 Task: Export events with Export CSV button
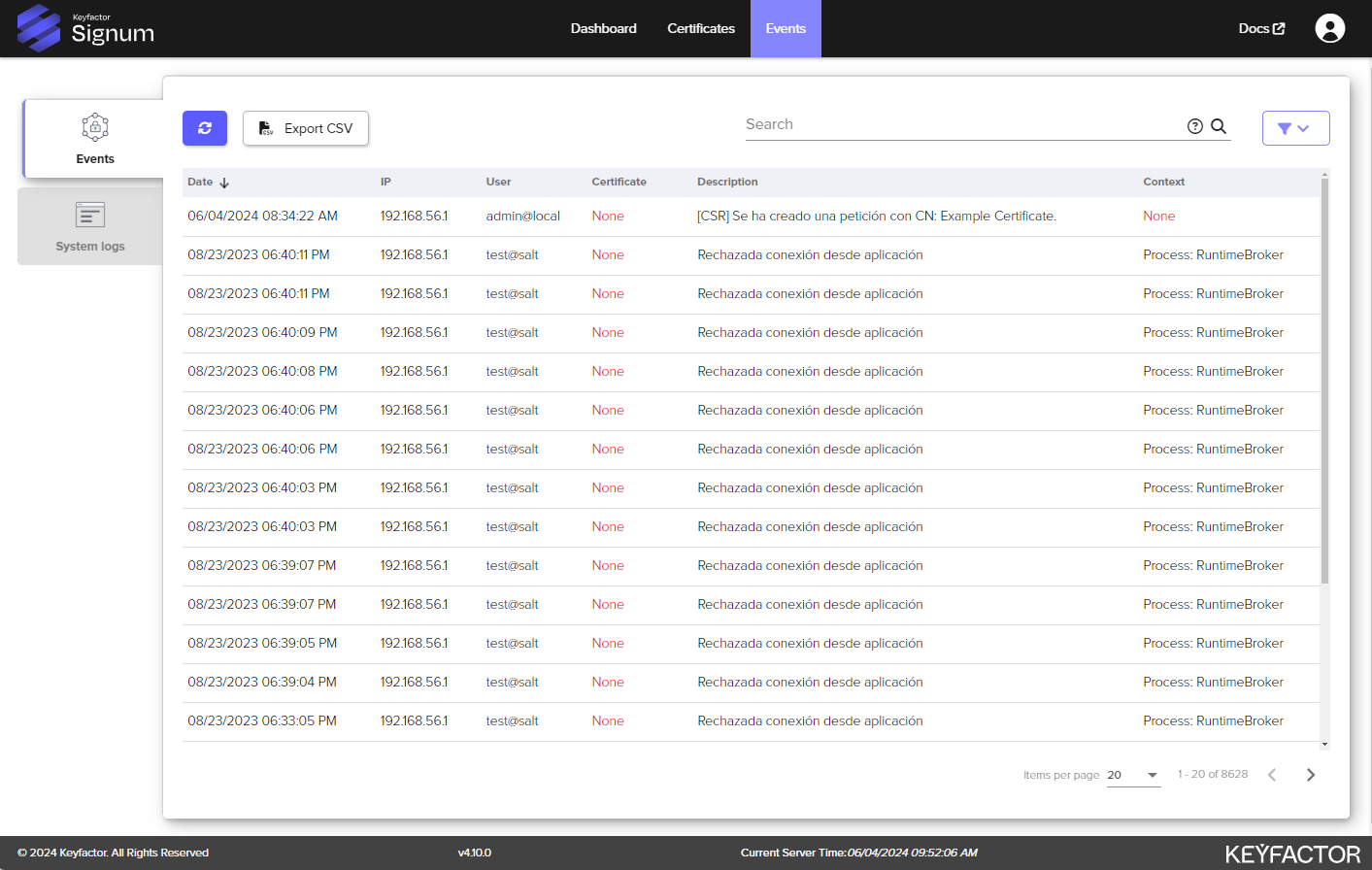[x=306, y=128]
